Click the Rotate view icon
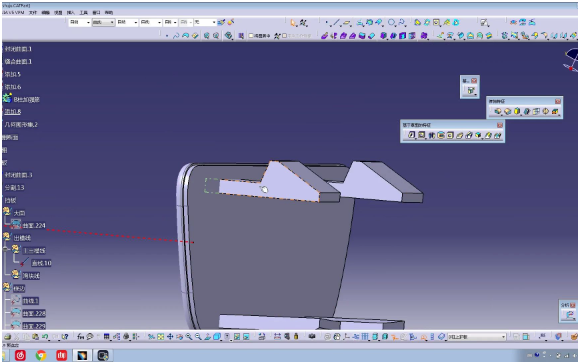Image resolution: width=581 pixels, height=364 pixels. tap(180, 337)
